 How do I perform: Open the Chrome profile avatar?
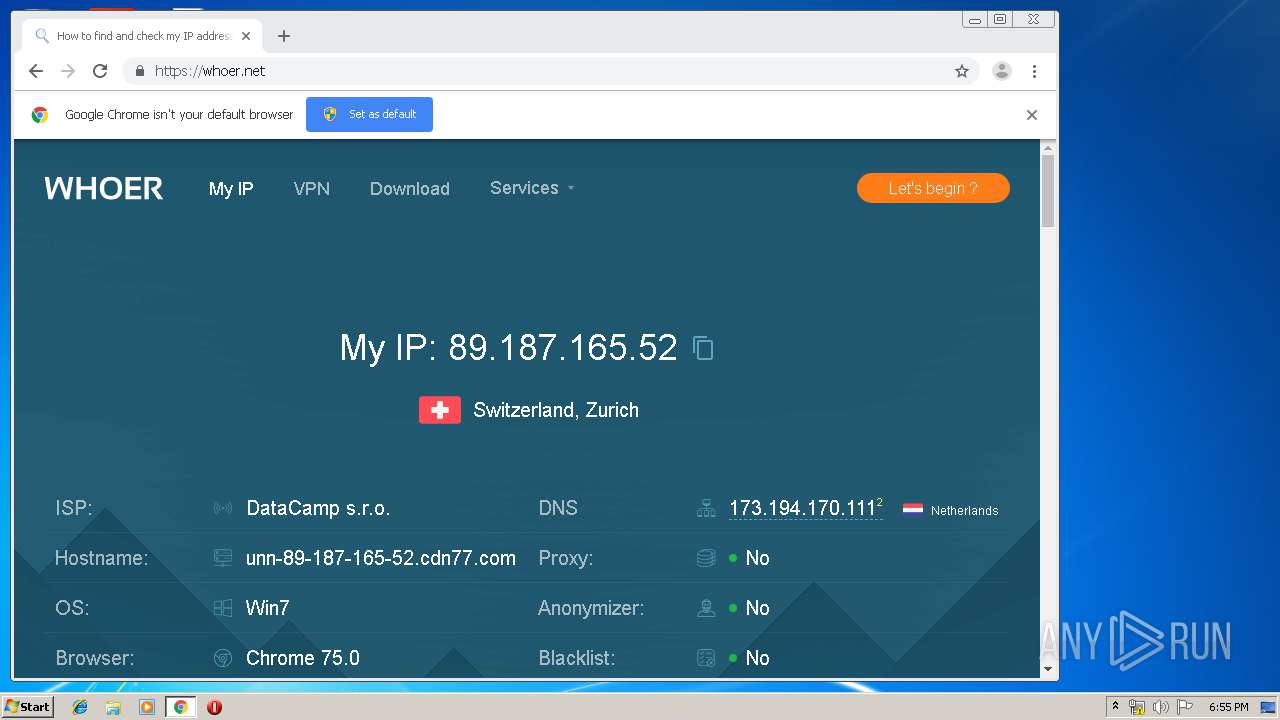[x=1001, y=71]
